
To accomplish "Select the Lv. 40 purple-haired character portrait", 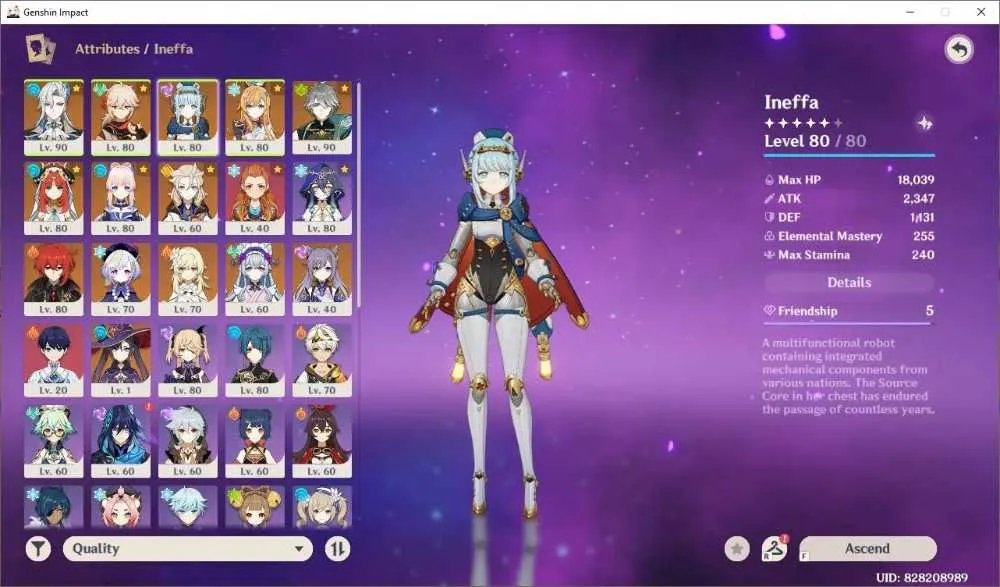I will (x=322, y=279).
